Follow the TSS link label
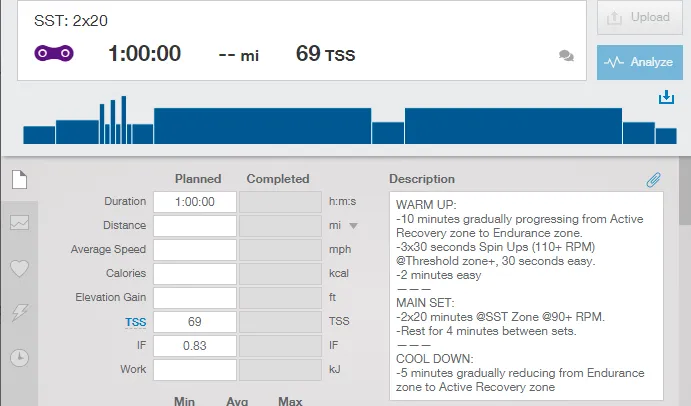The image size is (691, 406). click(135, 322)
